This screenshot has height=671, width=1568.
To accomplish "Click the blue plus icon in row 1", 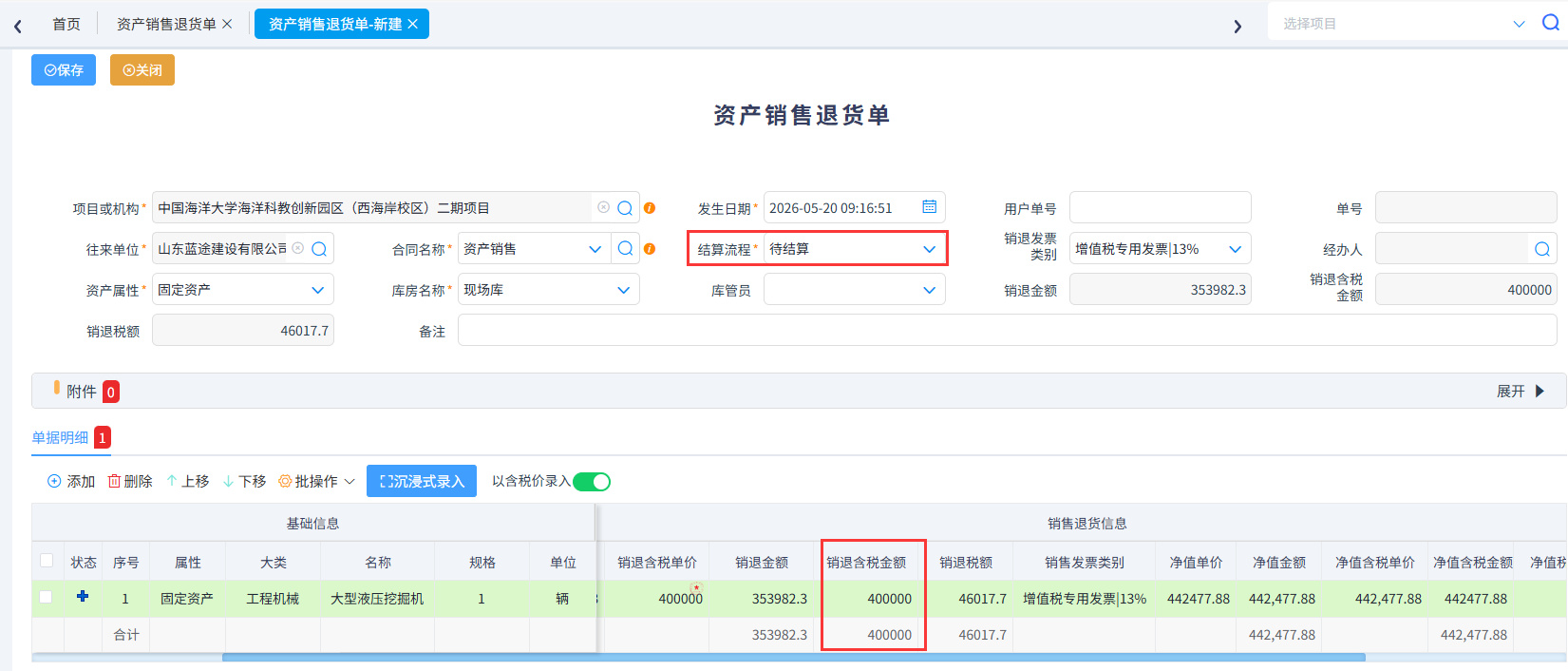I will point(83,596).
